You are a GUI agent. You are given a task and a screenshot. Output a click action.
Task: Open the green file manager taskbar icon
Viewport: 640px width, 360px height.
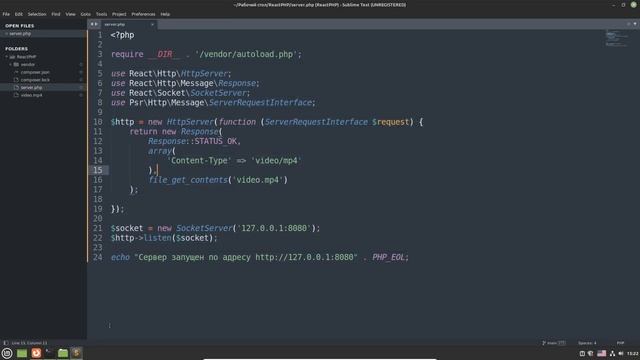pyautogui.click(x=63, y=353)
